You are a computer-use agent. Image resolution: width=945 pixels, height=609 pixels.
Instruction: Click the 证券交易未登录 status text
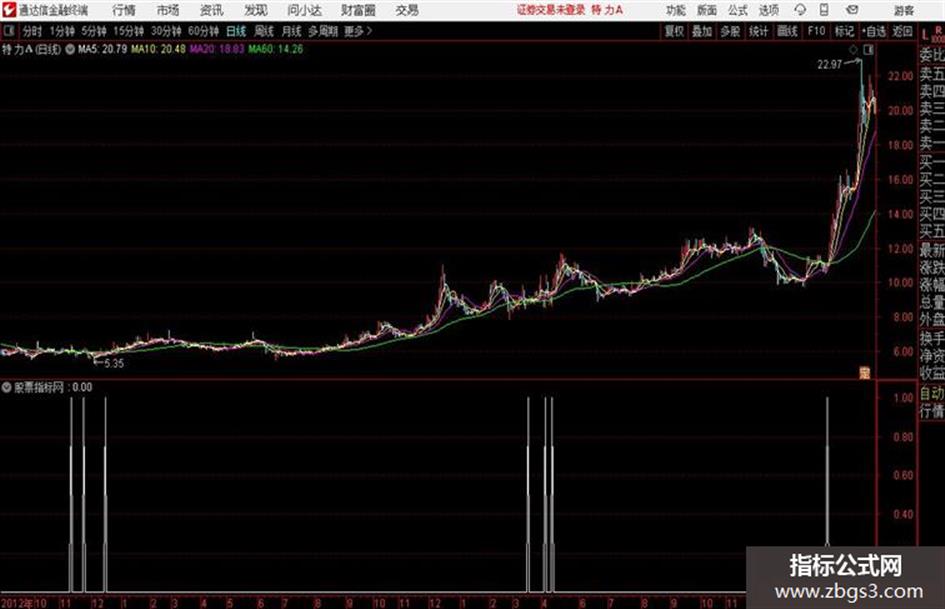point(551,10)
